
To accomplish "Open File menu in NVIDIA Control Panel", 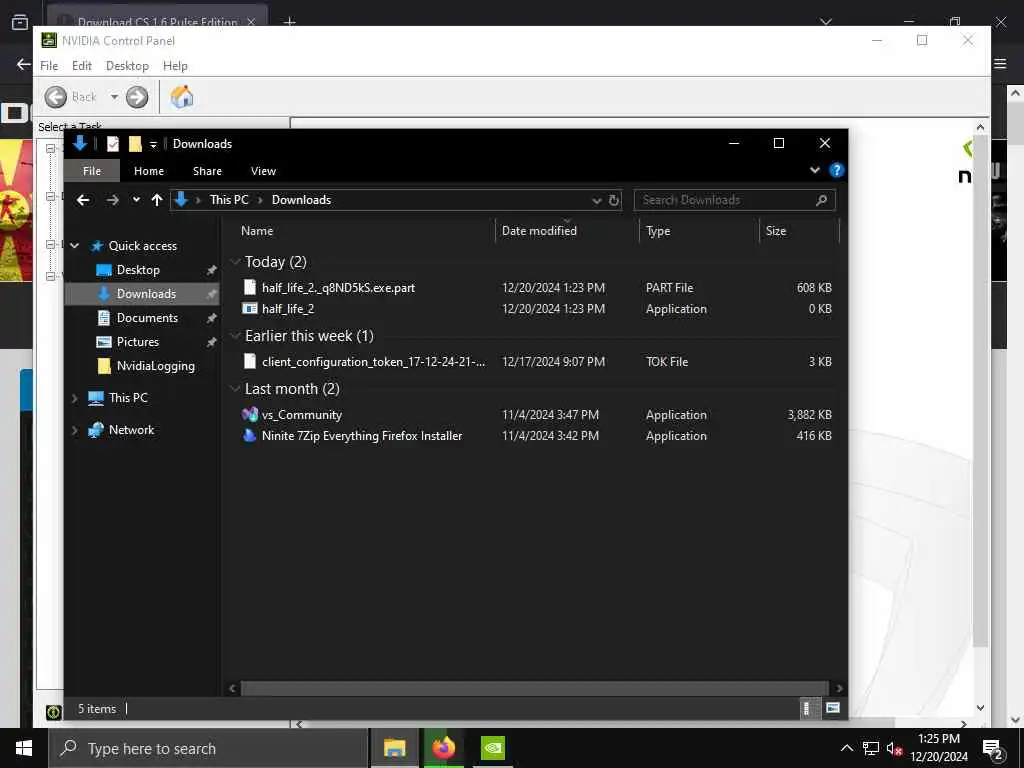I will pos(49,66).
